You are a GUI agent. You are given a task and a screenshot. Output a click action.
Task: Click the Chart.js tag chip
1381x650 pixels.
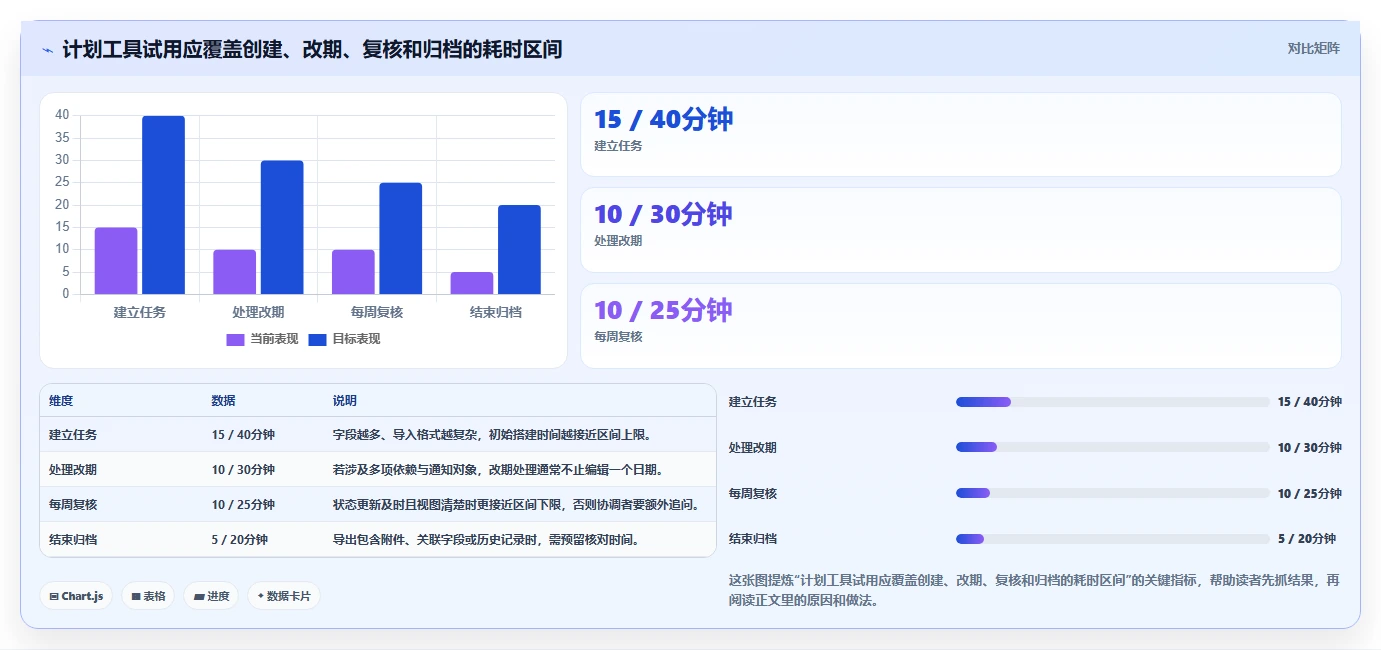[x=76, y=596]
